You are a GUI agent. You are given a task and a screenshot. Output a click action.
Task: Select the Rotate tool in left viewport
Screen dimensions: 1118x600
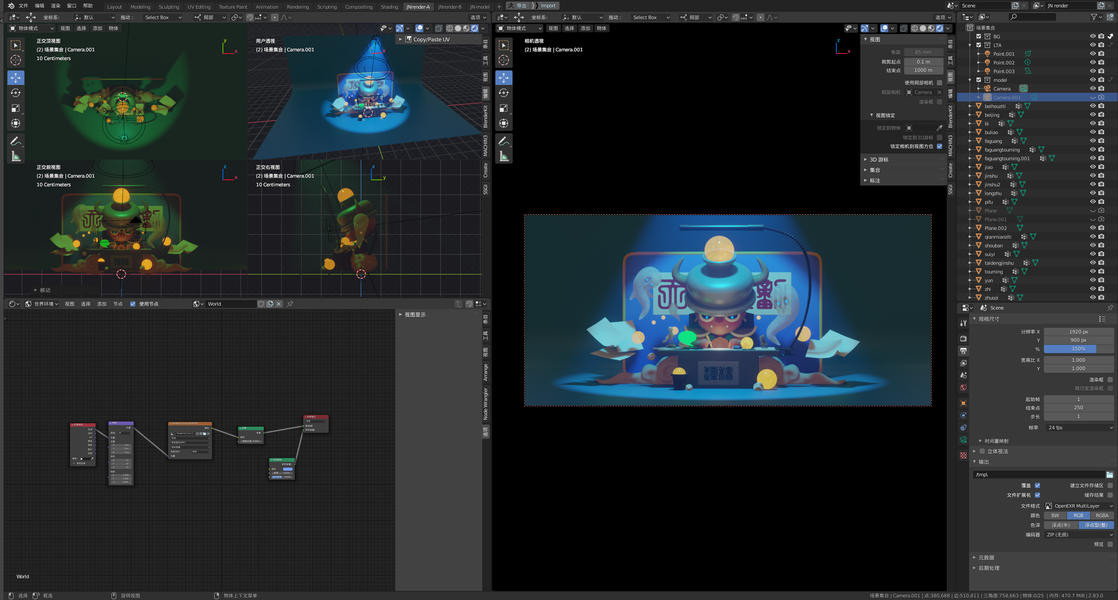coord(16,93)
